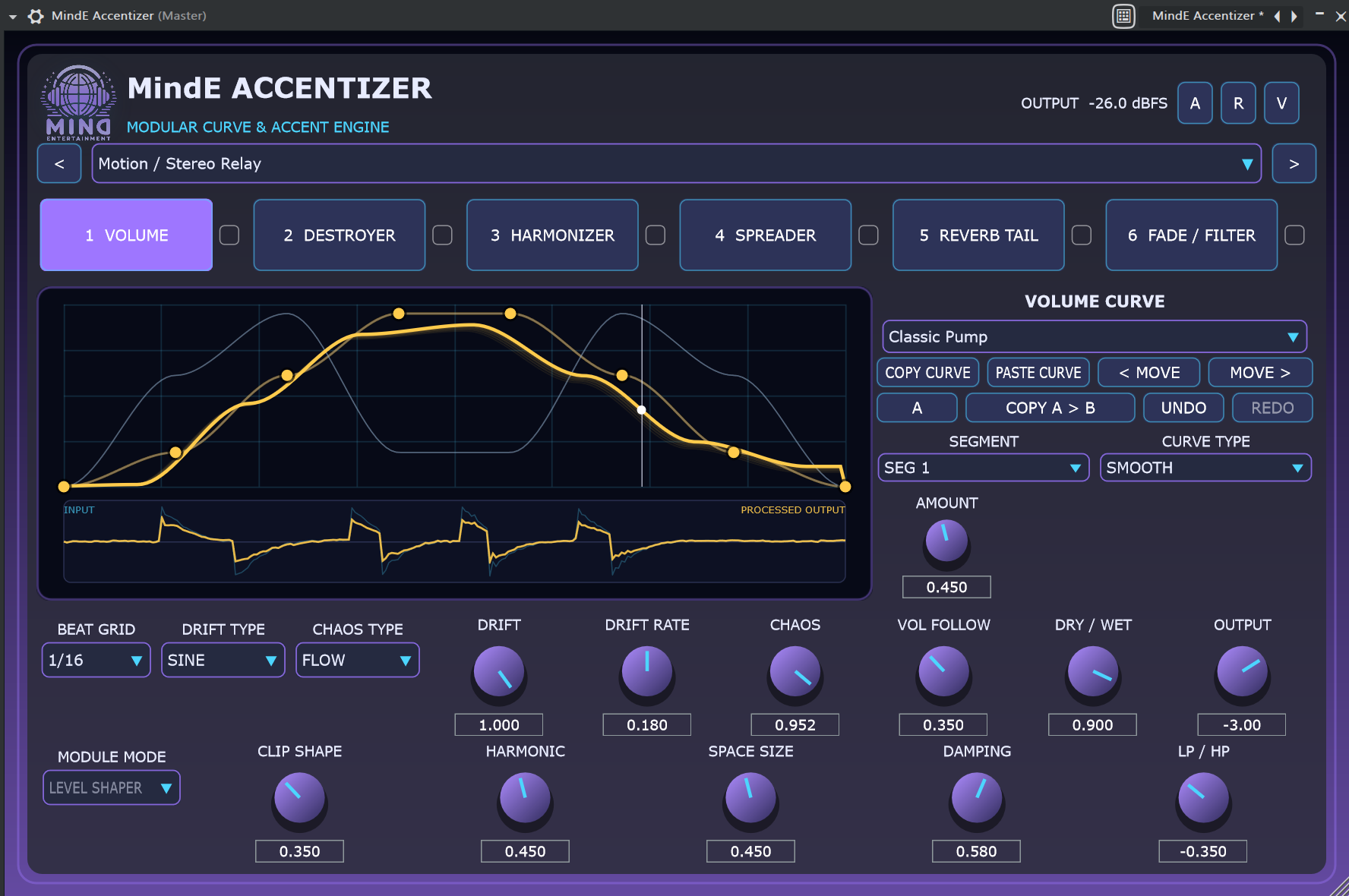
Task: Click the VOL FOLLOW knob
Action: (x=943, y=671)
